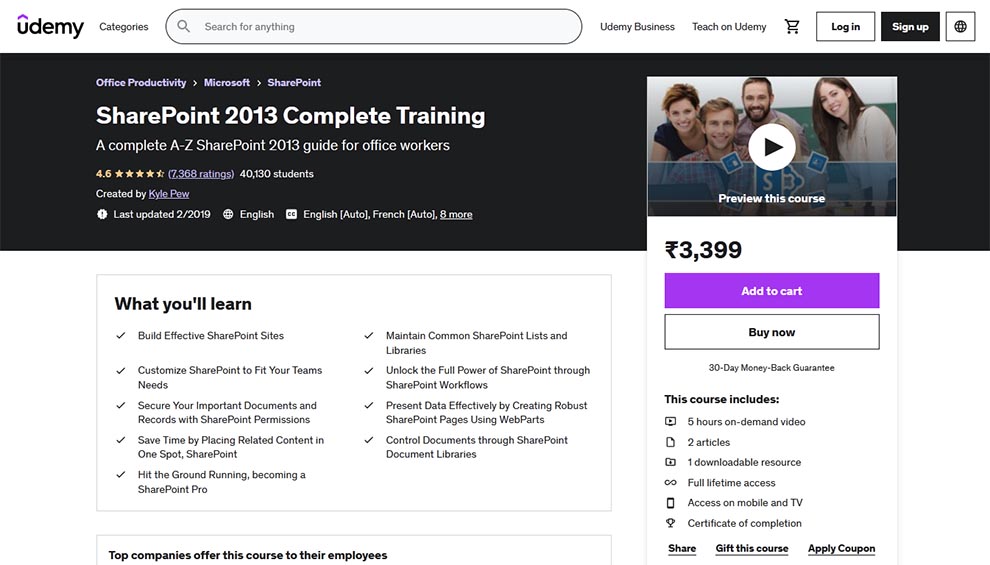This screenshot has height=565, width=990.
Task: Click checkmark beside Present Data Effectively
Action: tap(369, 405)
